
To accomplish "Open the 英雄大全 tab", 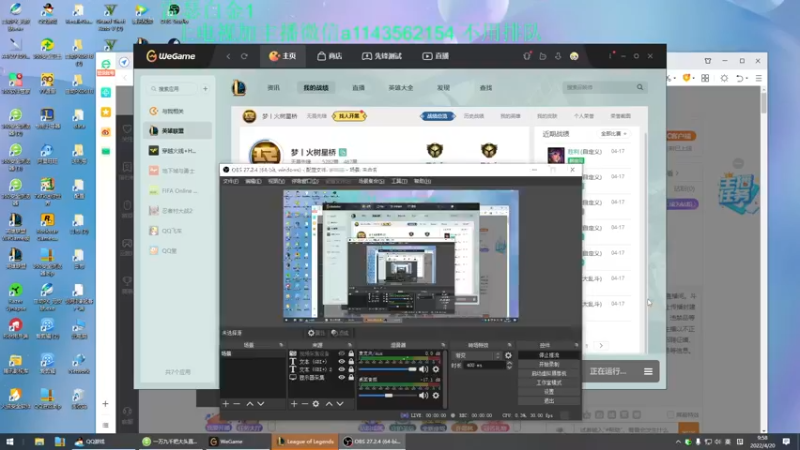I will (x=401, y=88).
